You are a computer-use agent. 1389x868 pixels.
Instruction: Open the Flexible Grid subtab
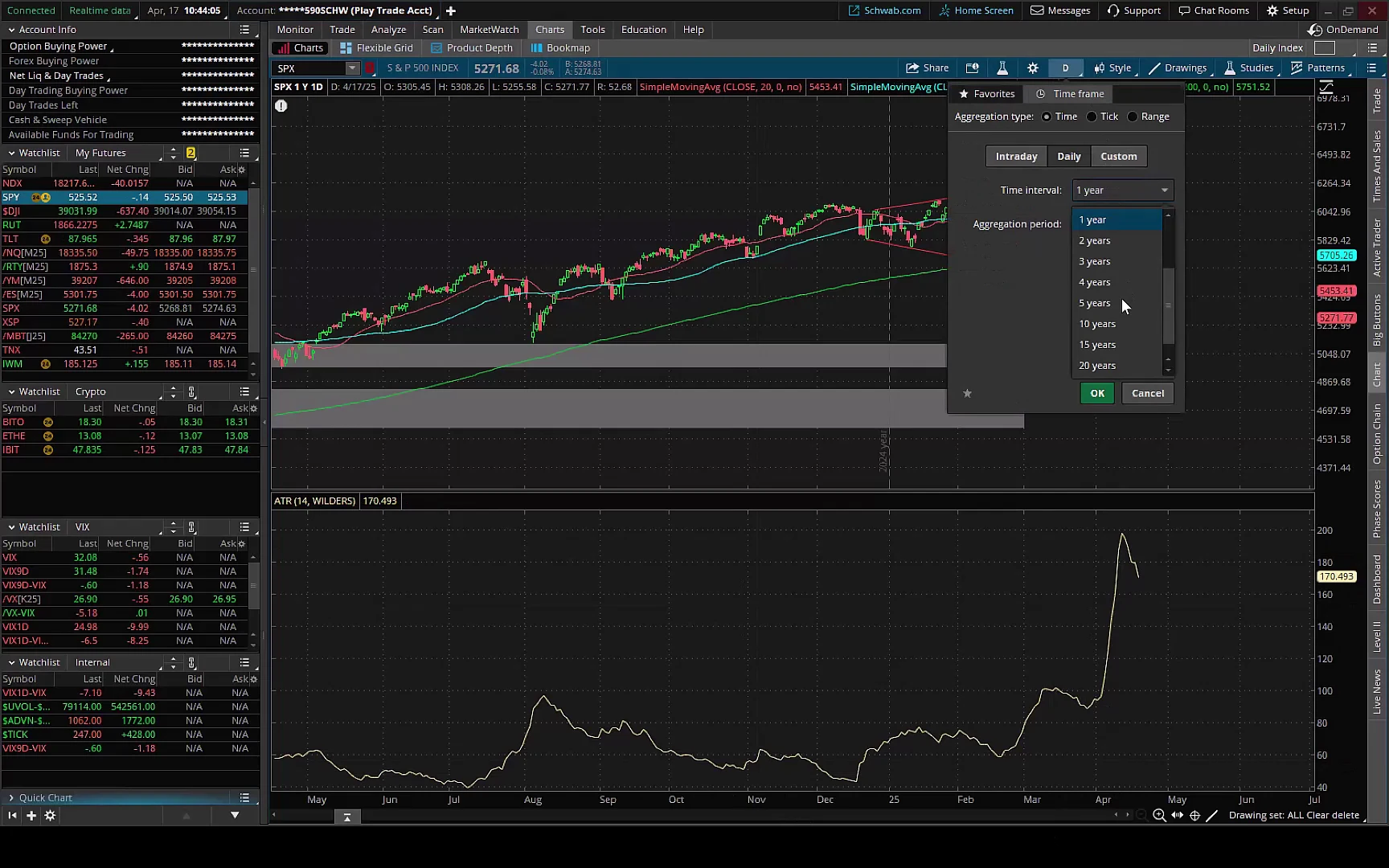(x=376, y=48)
